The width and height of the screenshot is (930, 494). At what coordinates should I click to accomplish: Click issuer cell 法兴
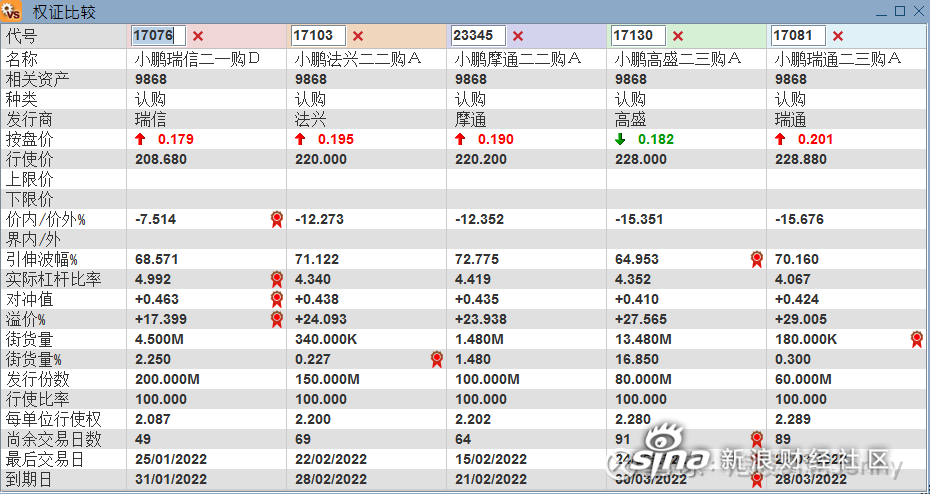pos(310,120)
